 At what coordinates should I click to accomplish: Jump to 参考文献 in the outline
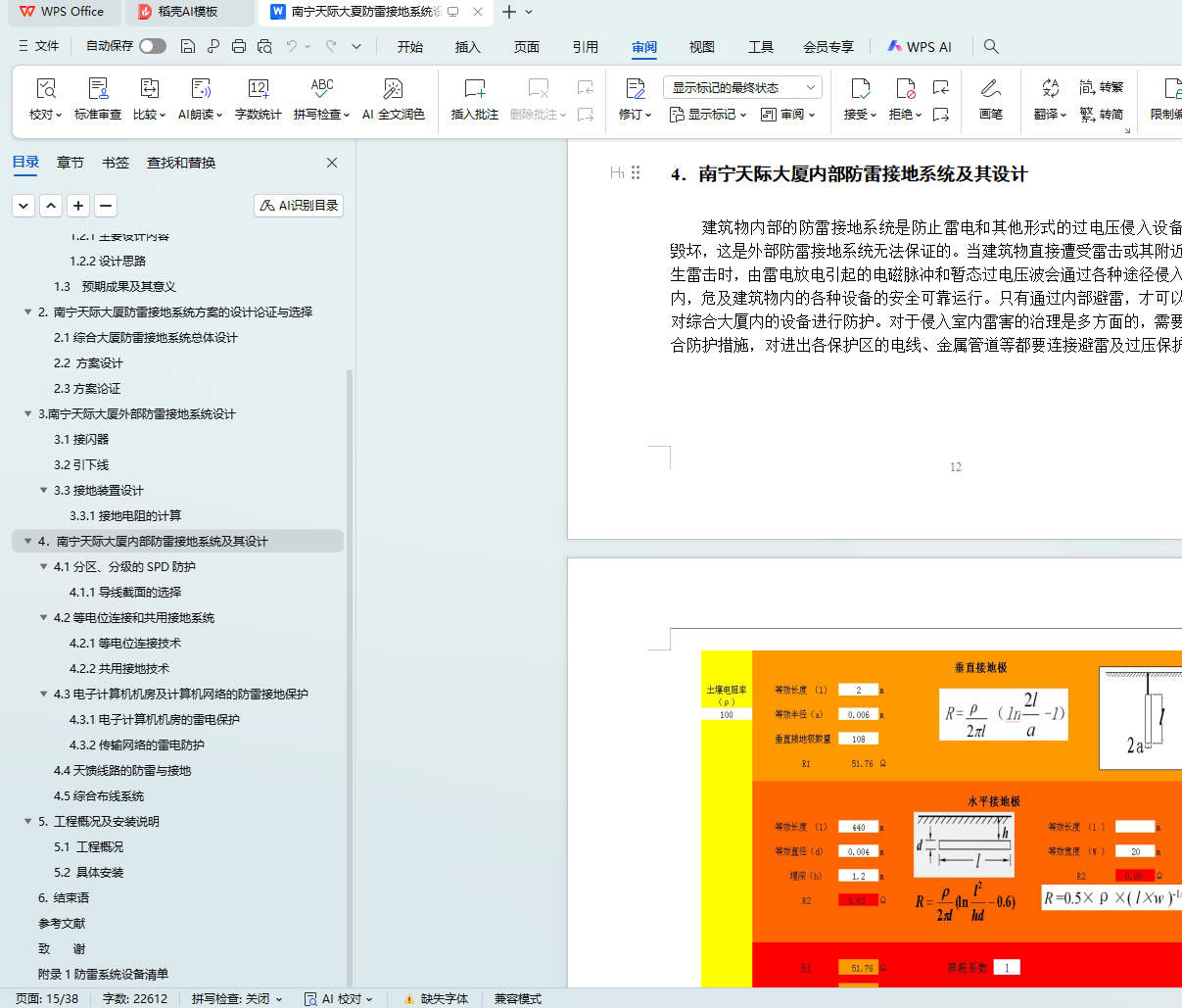[62, 924]
